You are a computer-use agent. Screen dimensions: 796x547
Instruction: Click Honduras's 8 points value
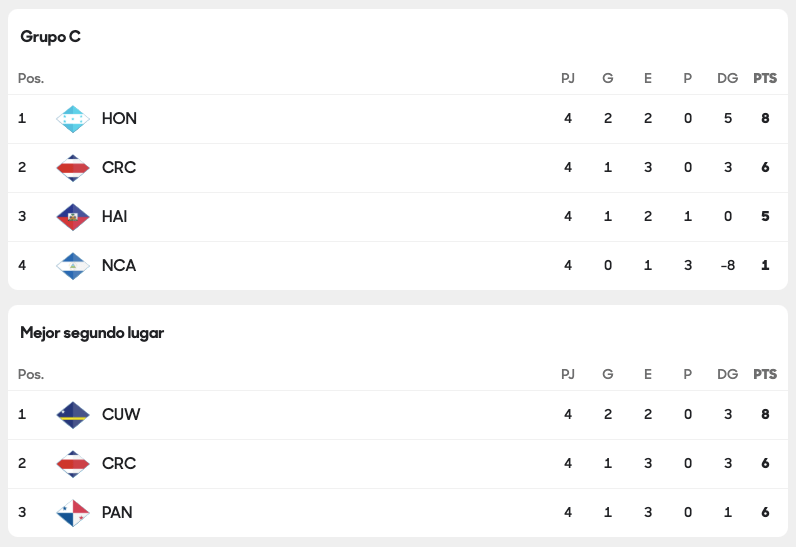765,118
